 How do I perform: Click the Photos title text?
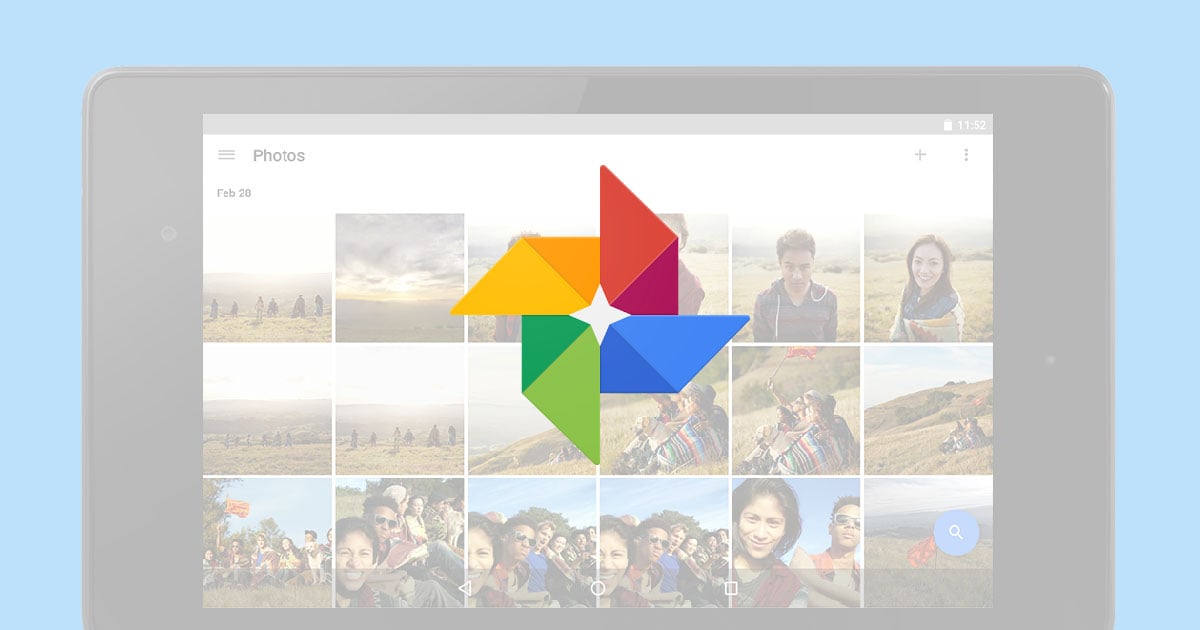tap(278, 156)
